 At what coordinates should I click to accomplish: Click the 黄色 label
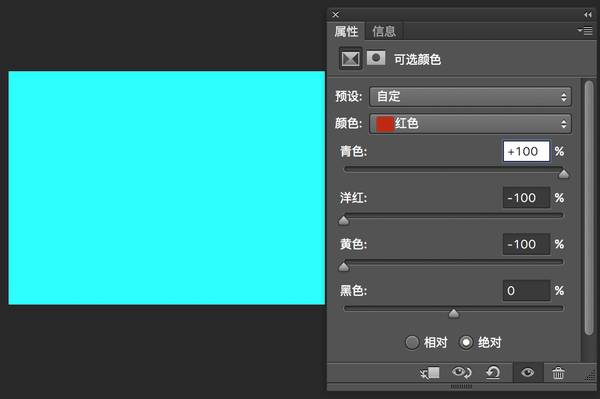(353, 244)
